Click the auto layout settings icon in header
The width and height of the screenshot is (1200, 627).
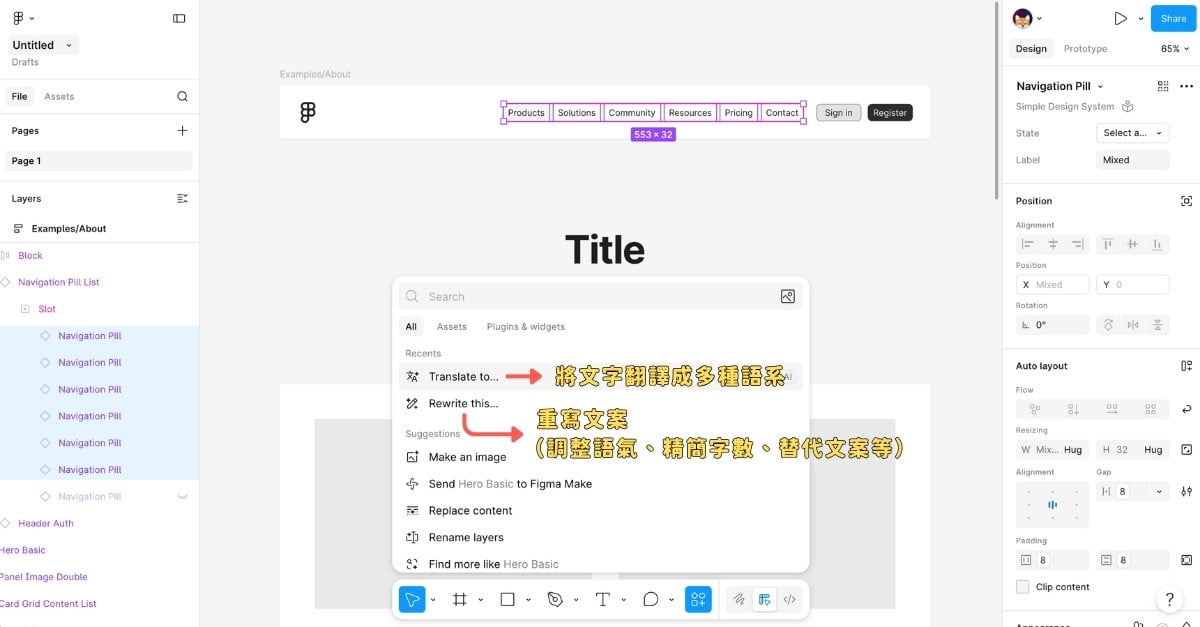1187,366
